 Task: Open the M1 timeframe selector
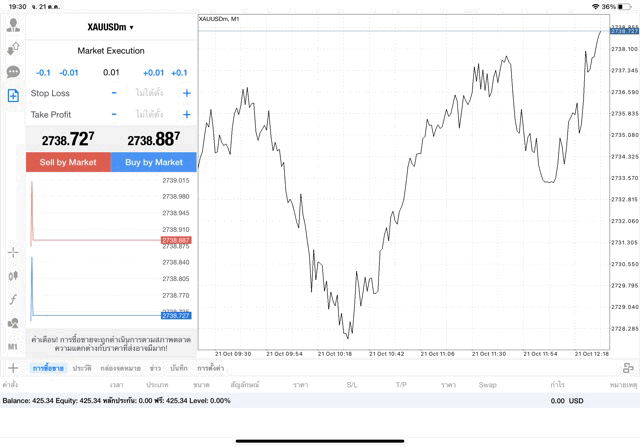coord(14,346)
